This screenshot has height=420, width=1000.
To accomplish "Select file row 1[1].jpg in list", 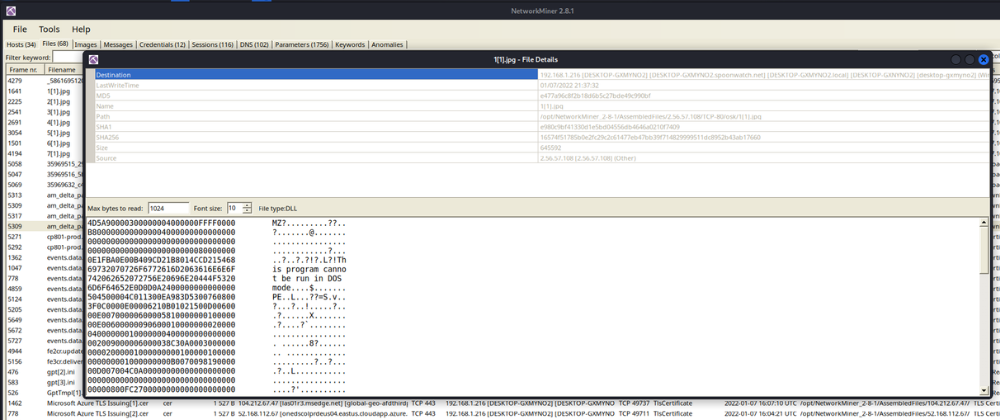I will 45,91.
